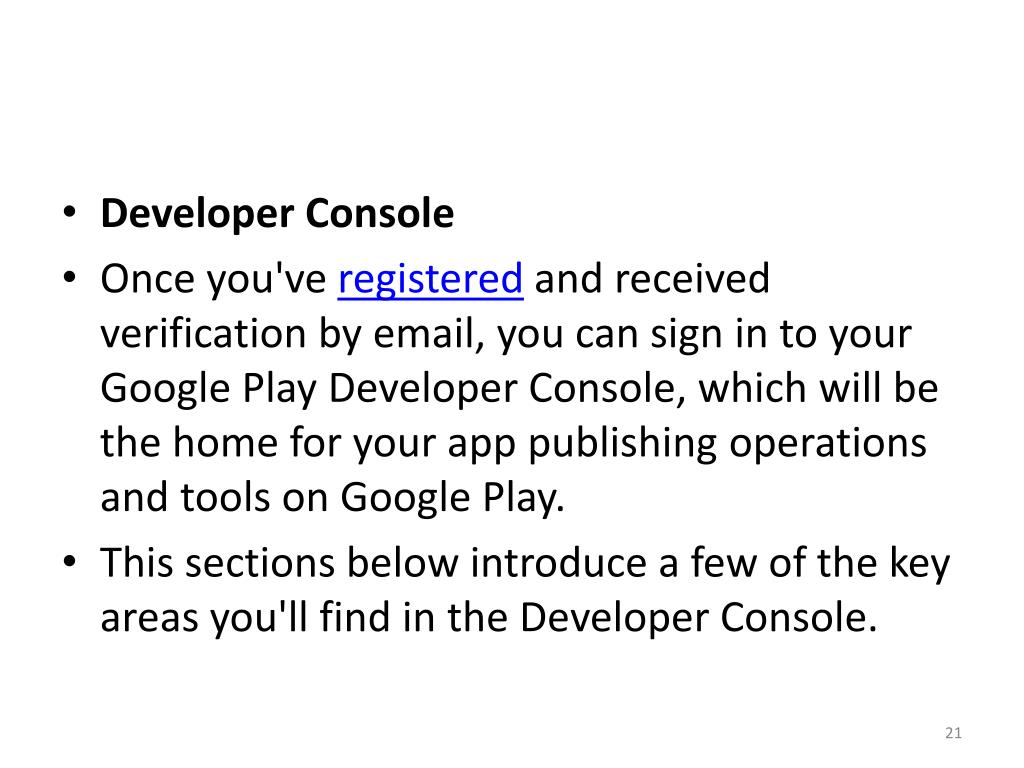Click the word 'verification' in the second paragraph
The image size is (1024, 768).
(203, 333)
